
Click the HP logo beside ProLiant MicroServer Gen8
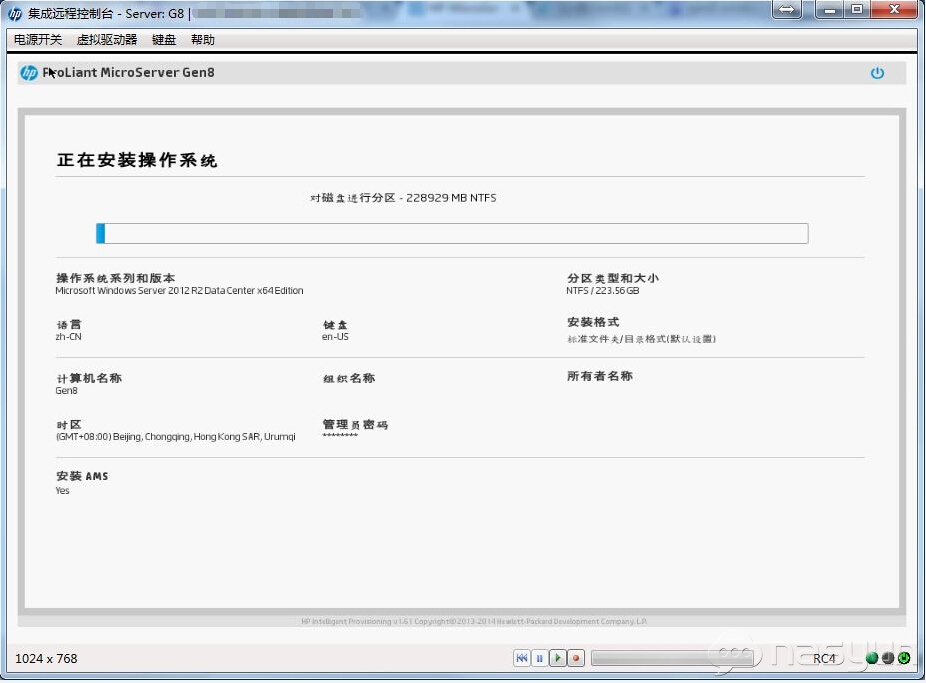coord(28,73)
